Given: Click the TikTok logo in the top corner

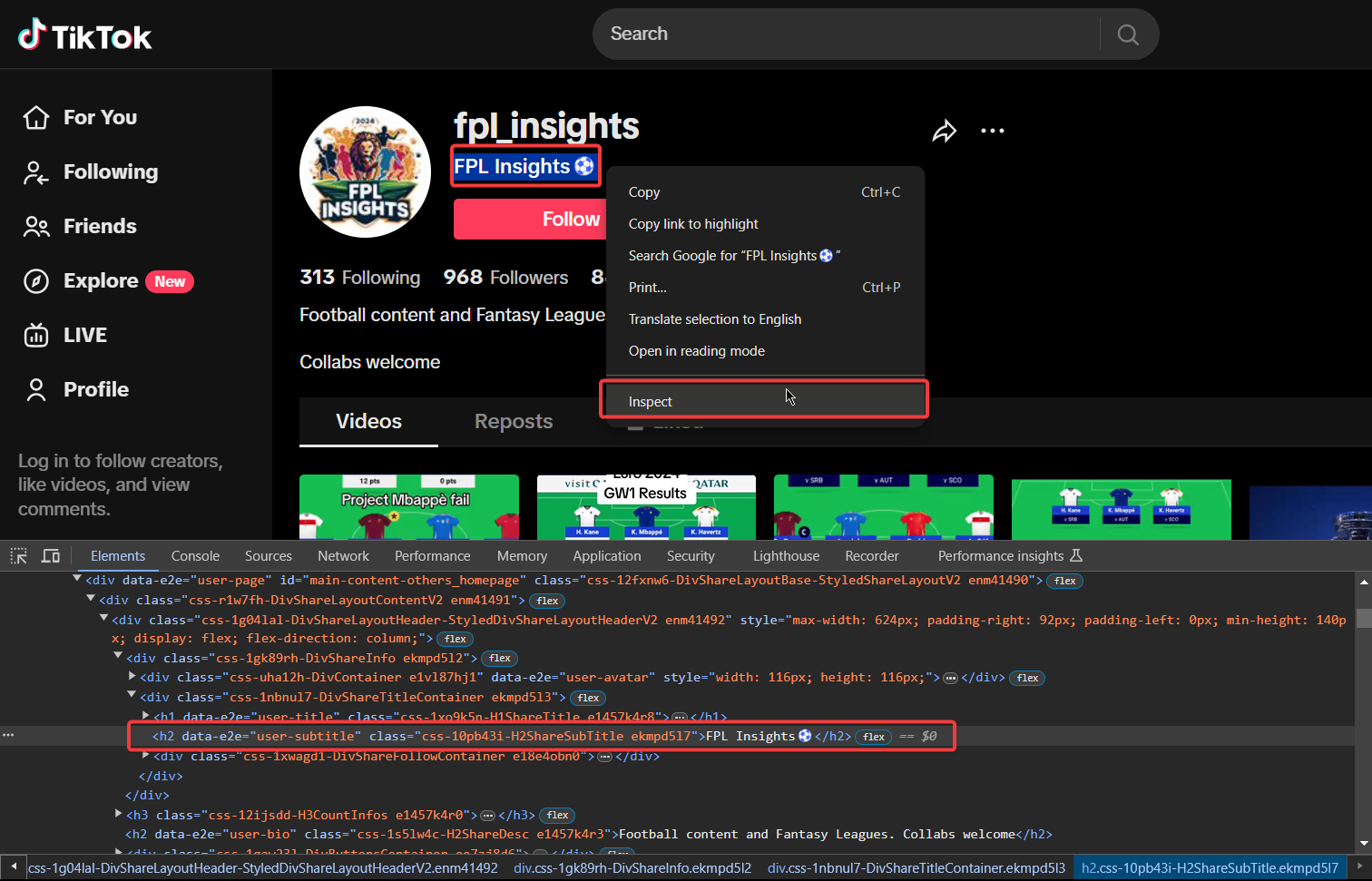Looking at the screenshot, I should point(83,34).
